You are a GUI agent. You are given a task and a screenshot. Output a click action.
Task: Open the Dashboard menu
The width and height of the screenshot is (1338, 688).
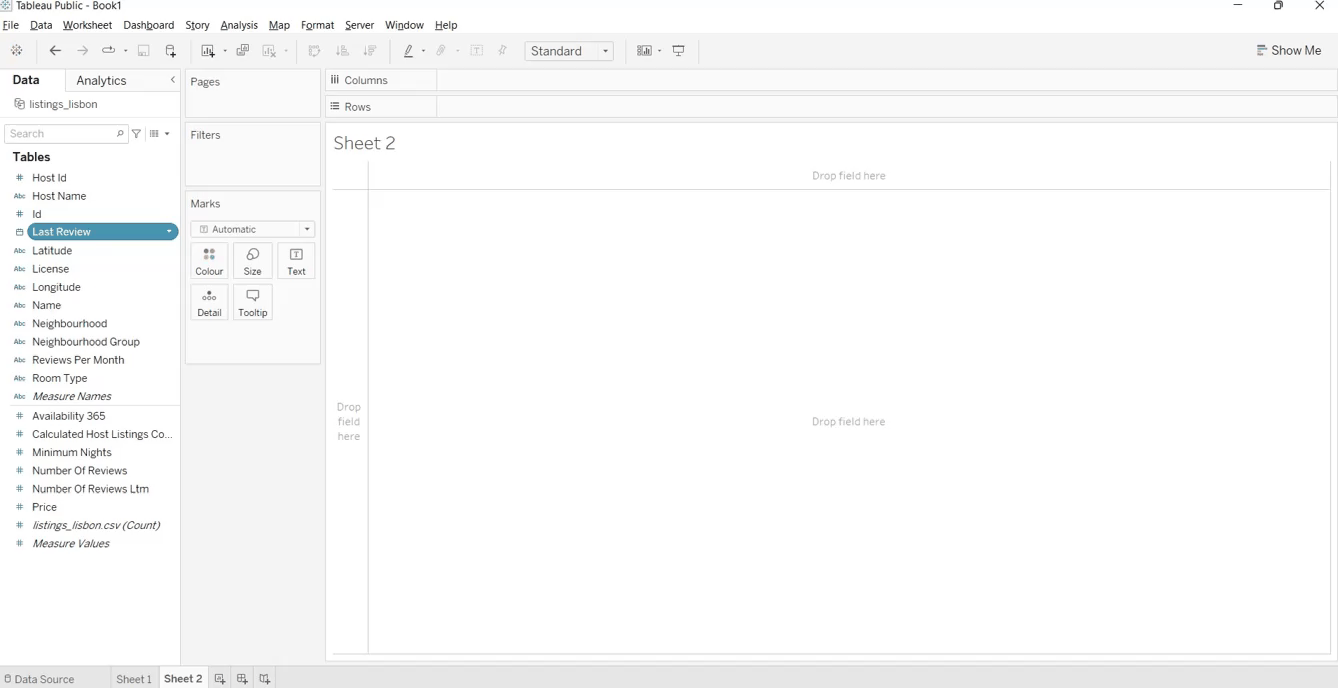point(148,25)
